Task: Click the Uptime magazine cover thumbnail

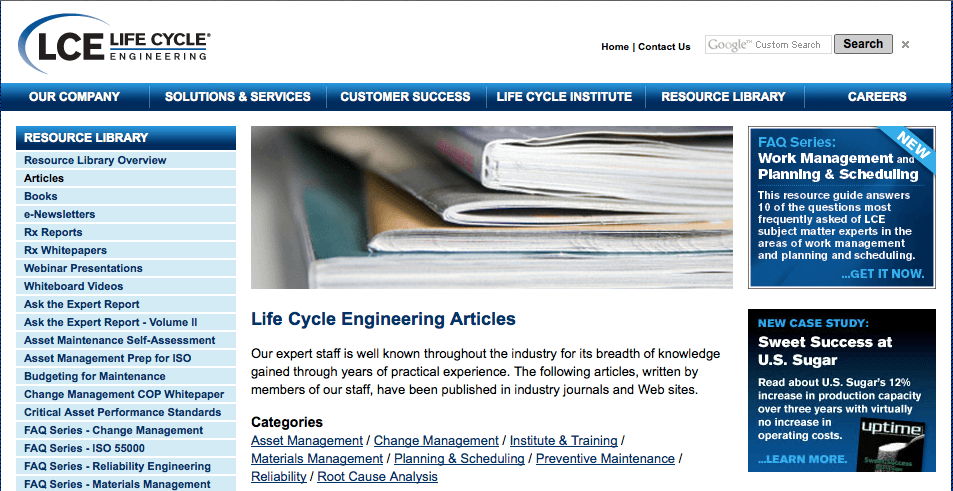Action: tap(892, 444)
